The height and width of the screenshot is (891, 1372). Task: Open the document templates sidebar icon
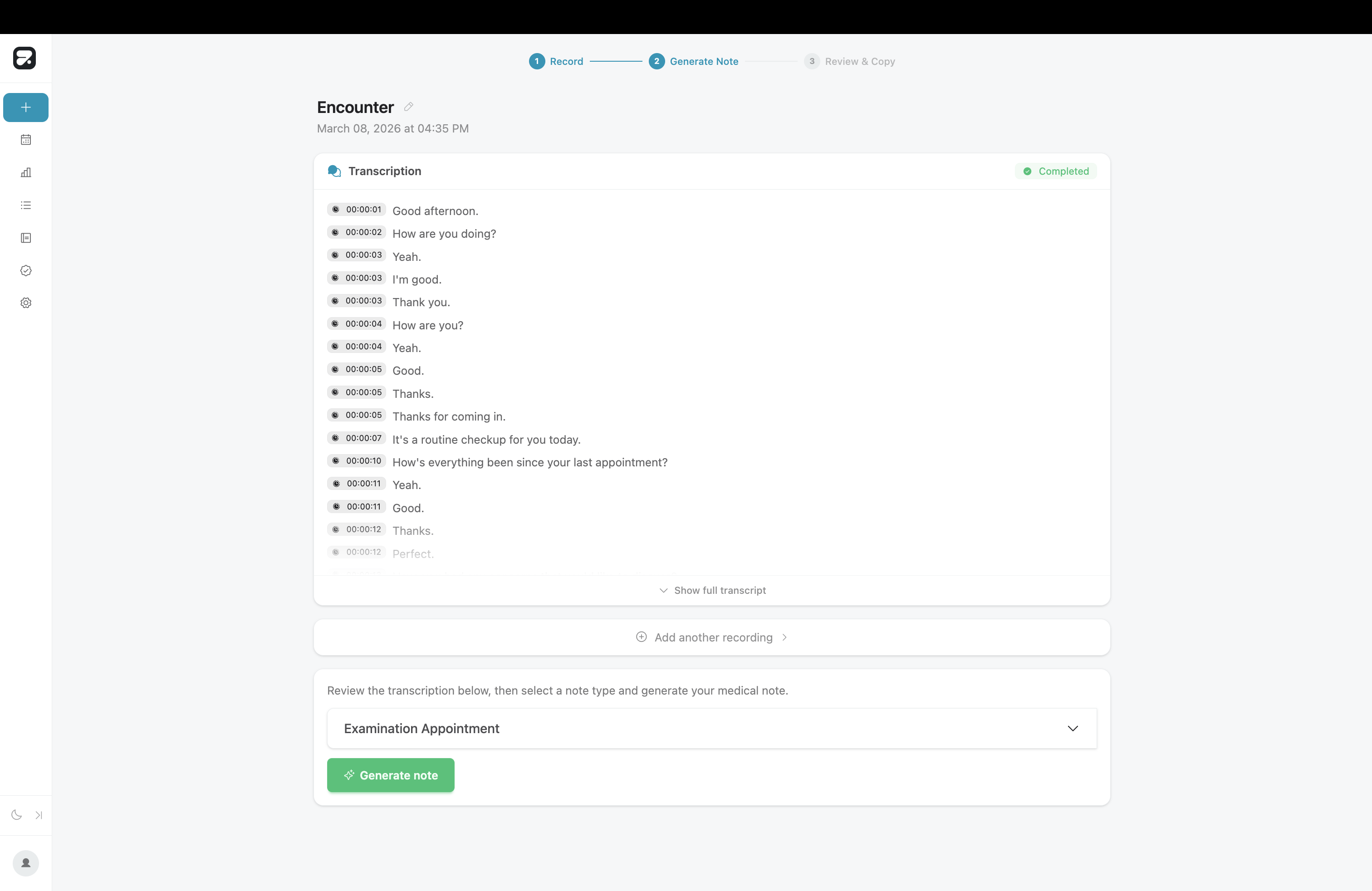26,238
